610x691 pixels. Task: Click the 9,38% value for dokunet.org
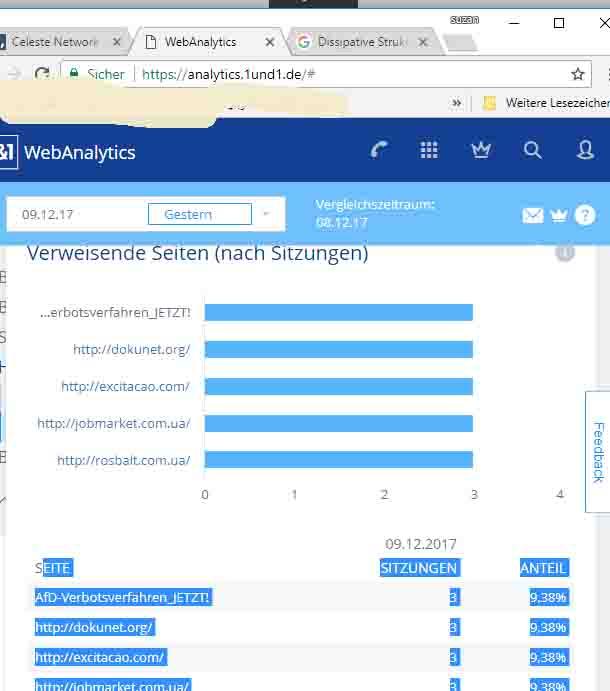point(549,627)
